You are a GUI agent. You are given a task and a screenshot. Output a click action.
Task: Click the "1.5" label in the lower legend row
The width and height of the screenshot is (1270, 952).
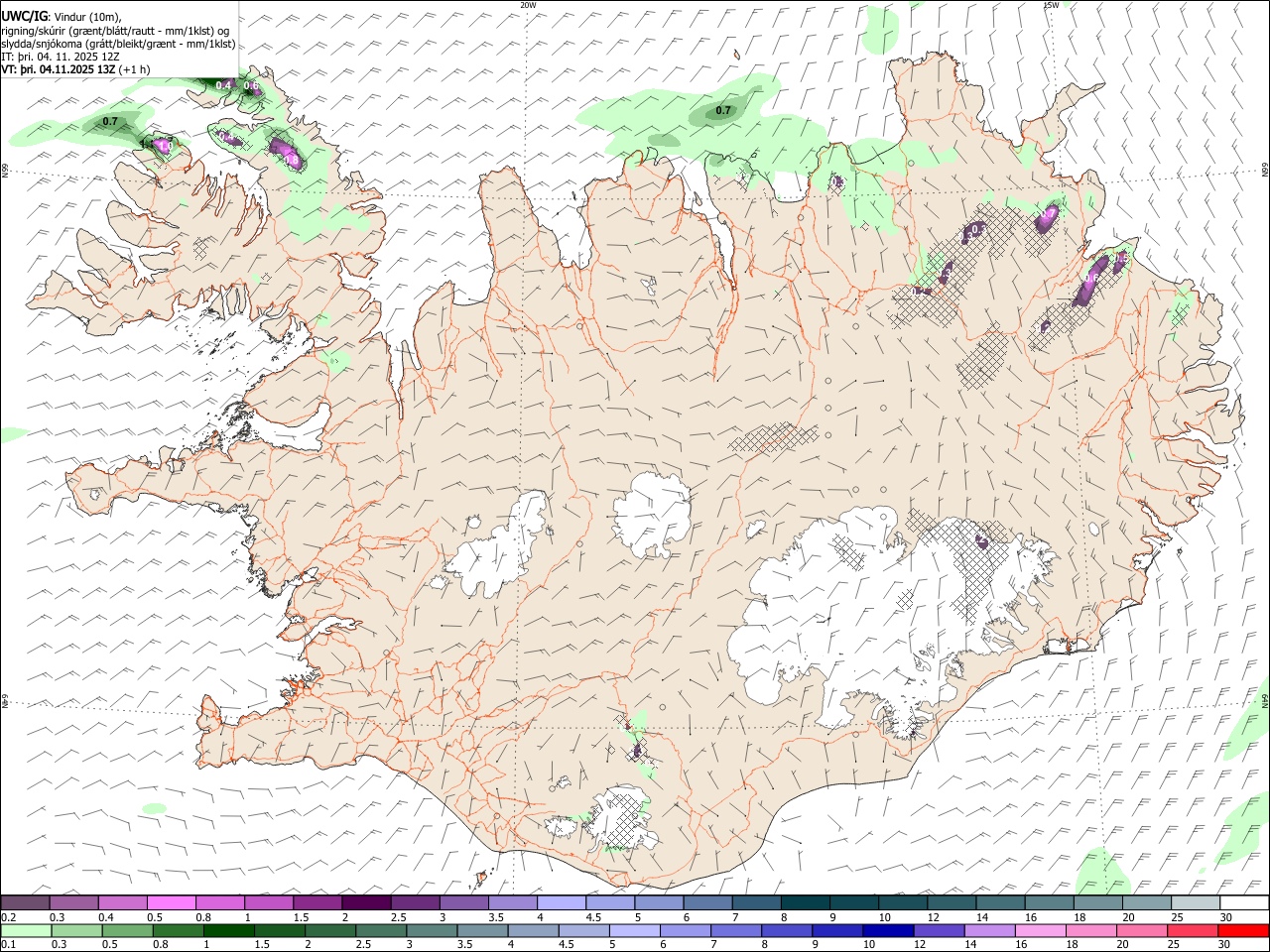263,945
